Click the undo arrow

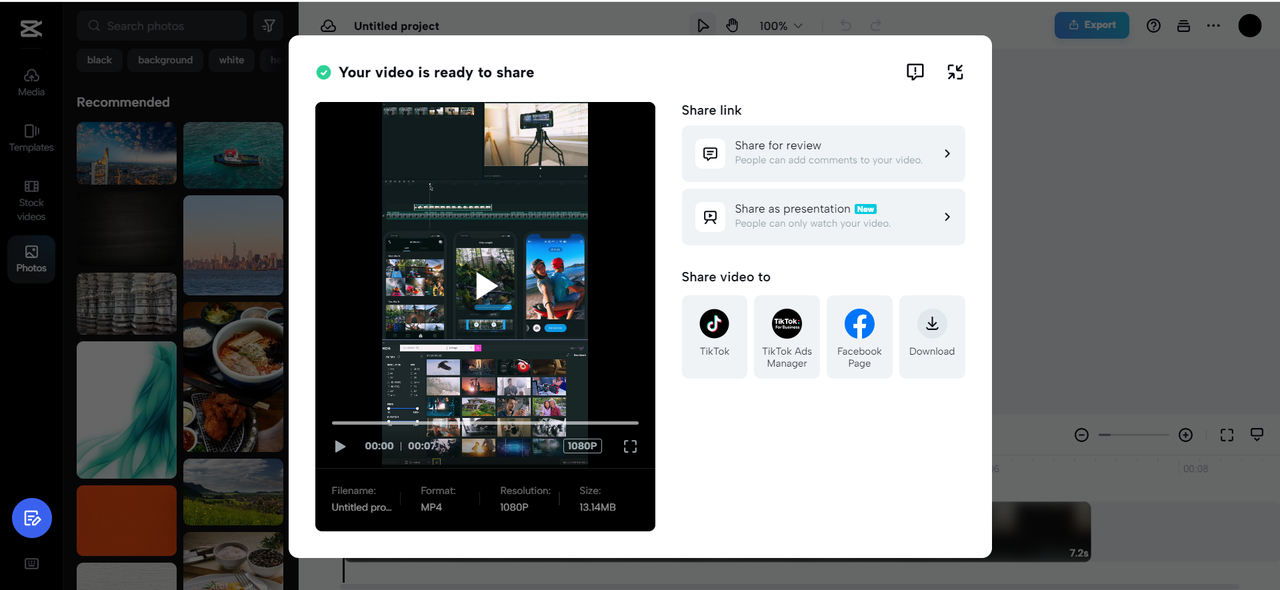click(846, 26)
